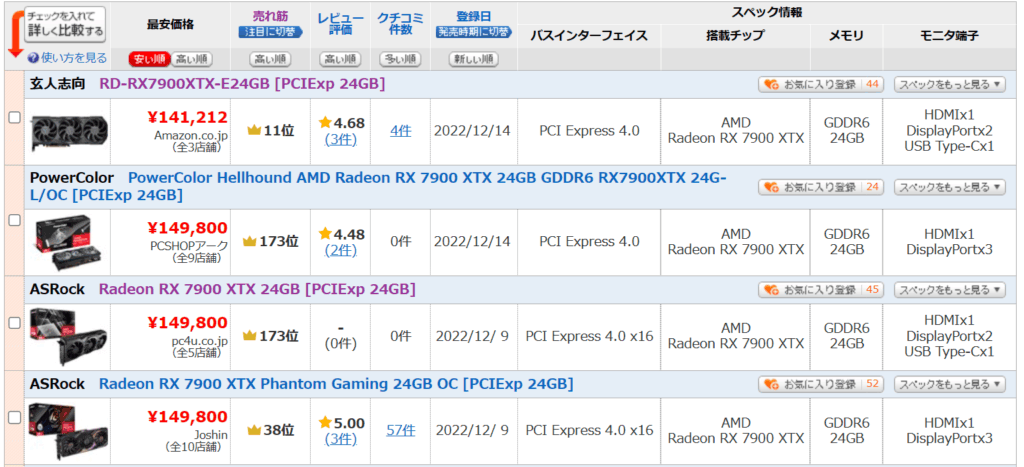1024x467 pixels.
Task: Click the Phantom Gaming thumbnail image
Action: click(69, 432)
